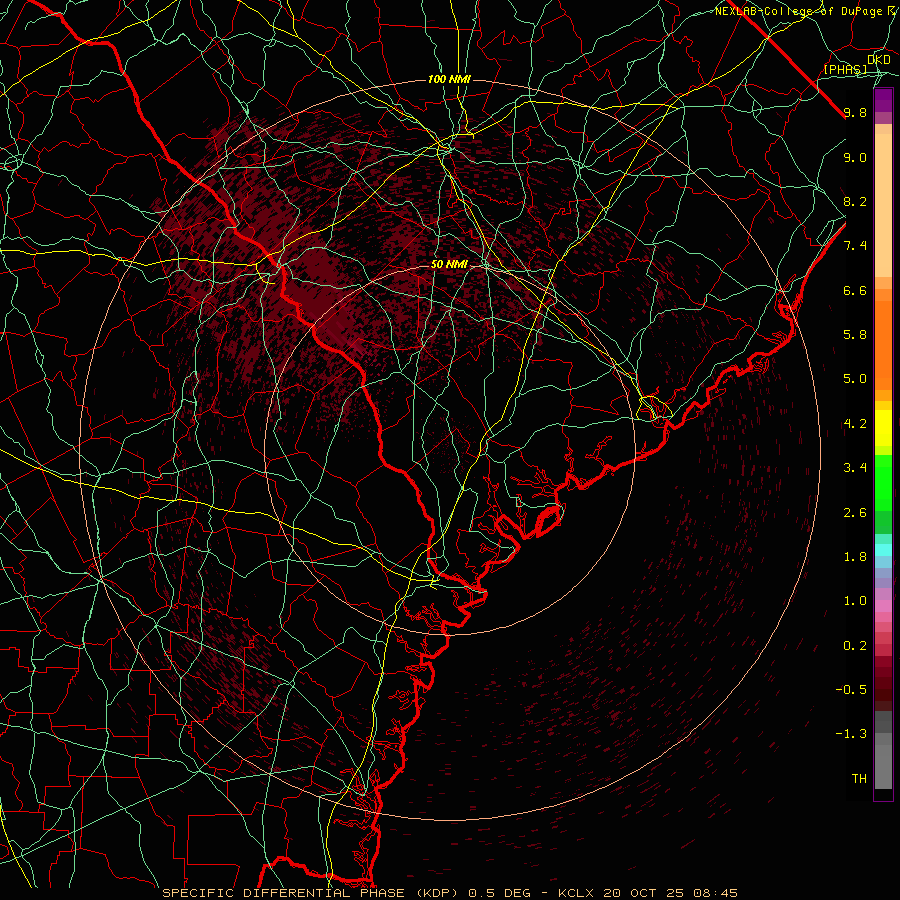The image size is (900, 900).
Task: Click the -1.3 legend scale value
Action: 851,734
